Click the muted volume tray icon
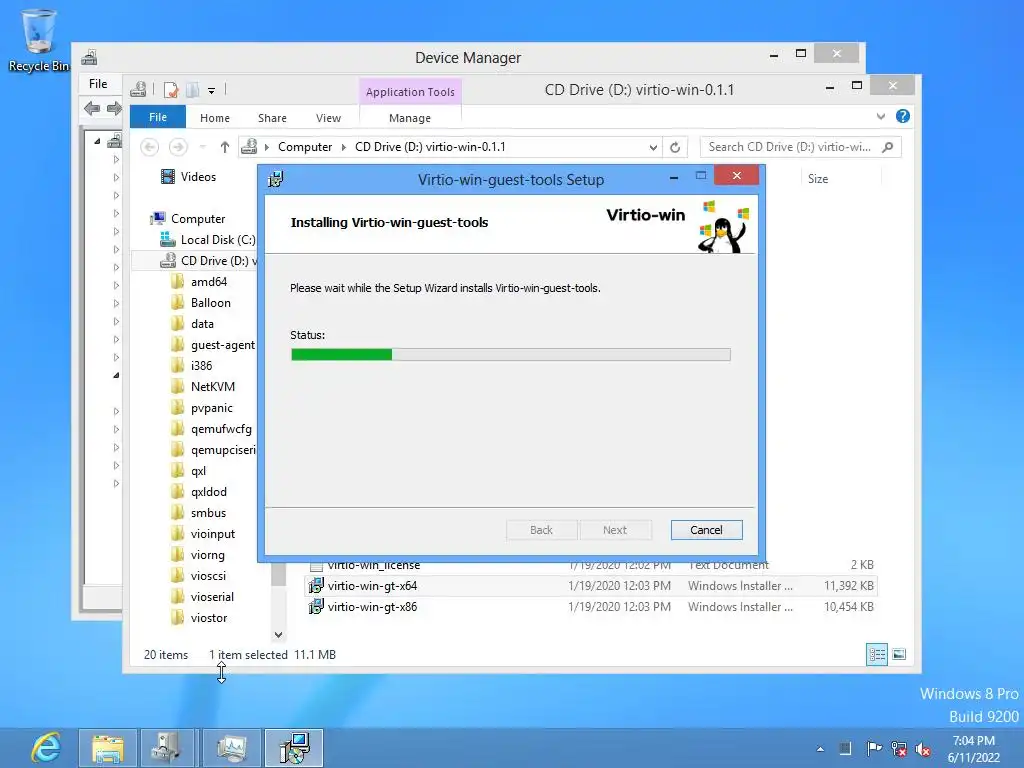Screen dimensions: 1024x768 pyautogui.click(x=923, y=748)
